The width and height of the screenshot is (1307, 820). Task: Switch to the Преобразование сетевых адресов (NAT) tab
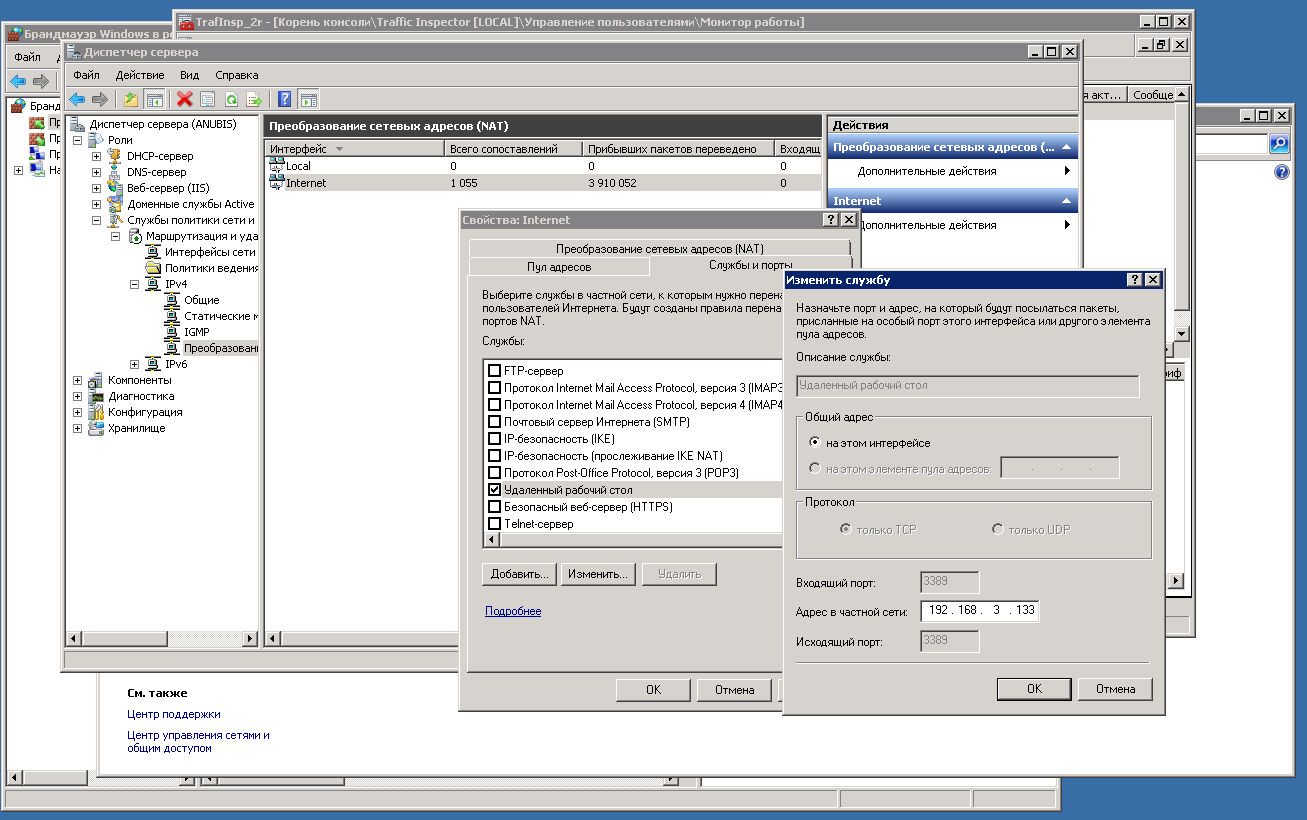tap(660, 248)
